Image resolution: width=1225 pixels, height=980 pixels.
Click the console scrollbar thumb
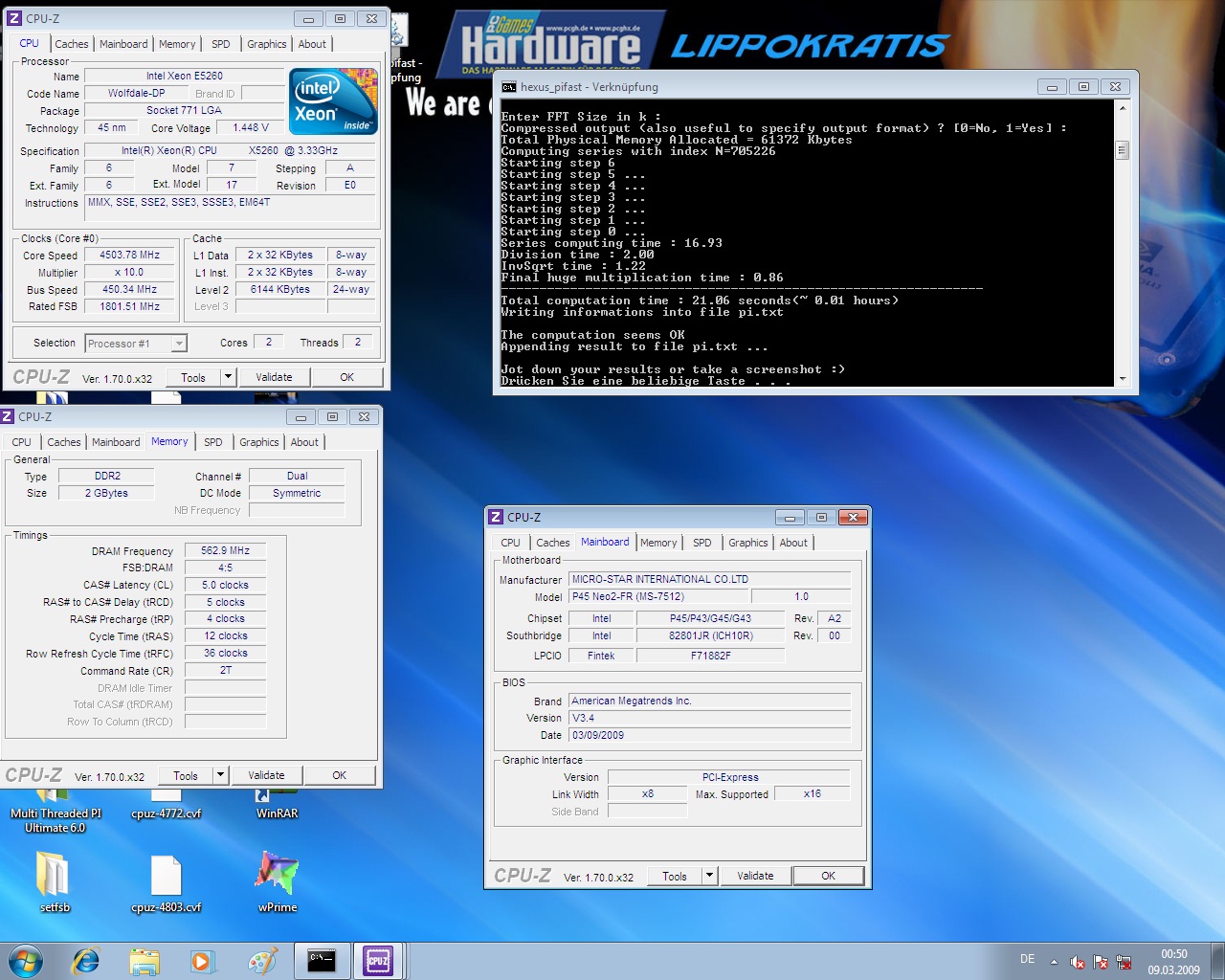point(1123,150)
